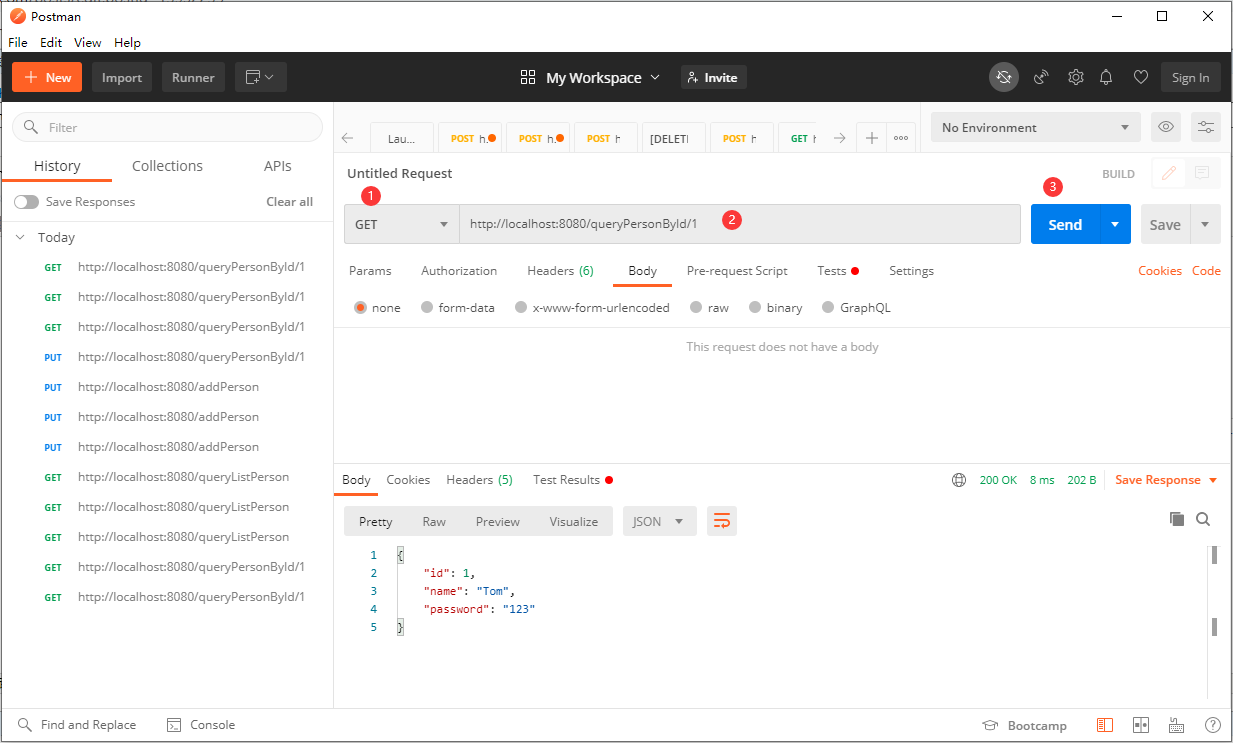Click the Invite button
1233x743 pixels.
coord(714,77)
